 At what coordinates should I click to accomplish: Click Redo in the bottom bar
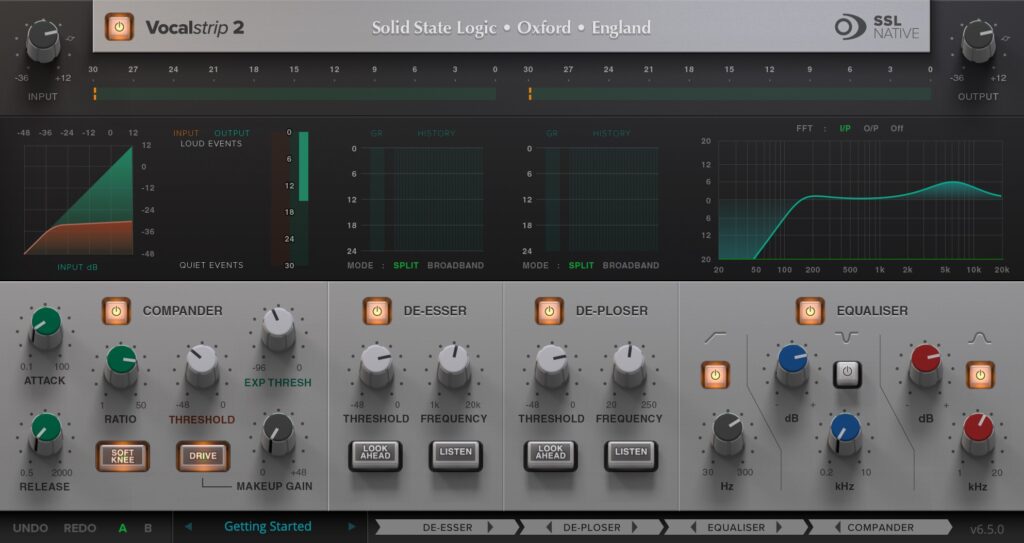click(80, 528)
